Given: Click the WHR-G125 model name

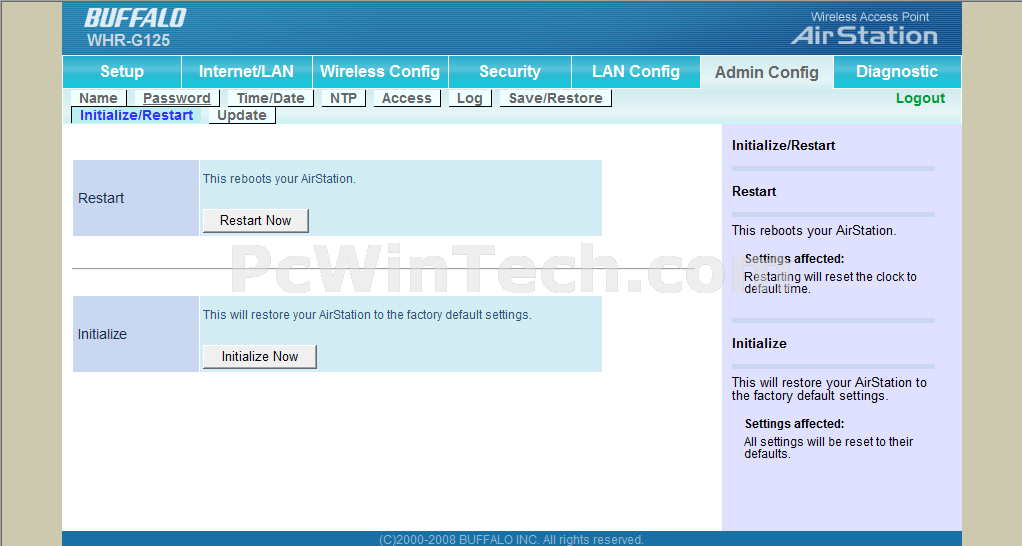Looking at the screenshot, I should (128, 40).
